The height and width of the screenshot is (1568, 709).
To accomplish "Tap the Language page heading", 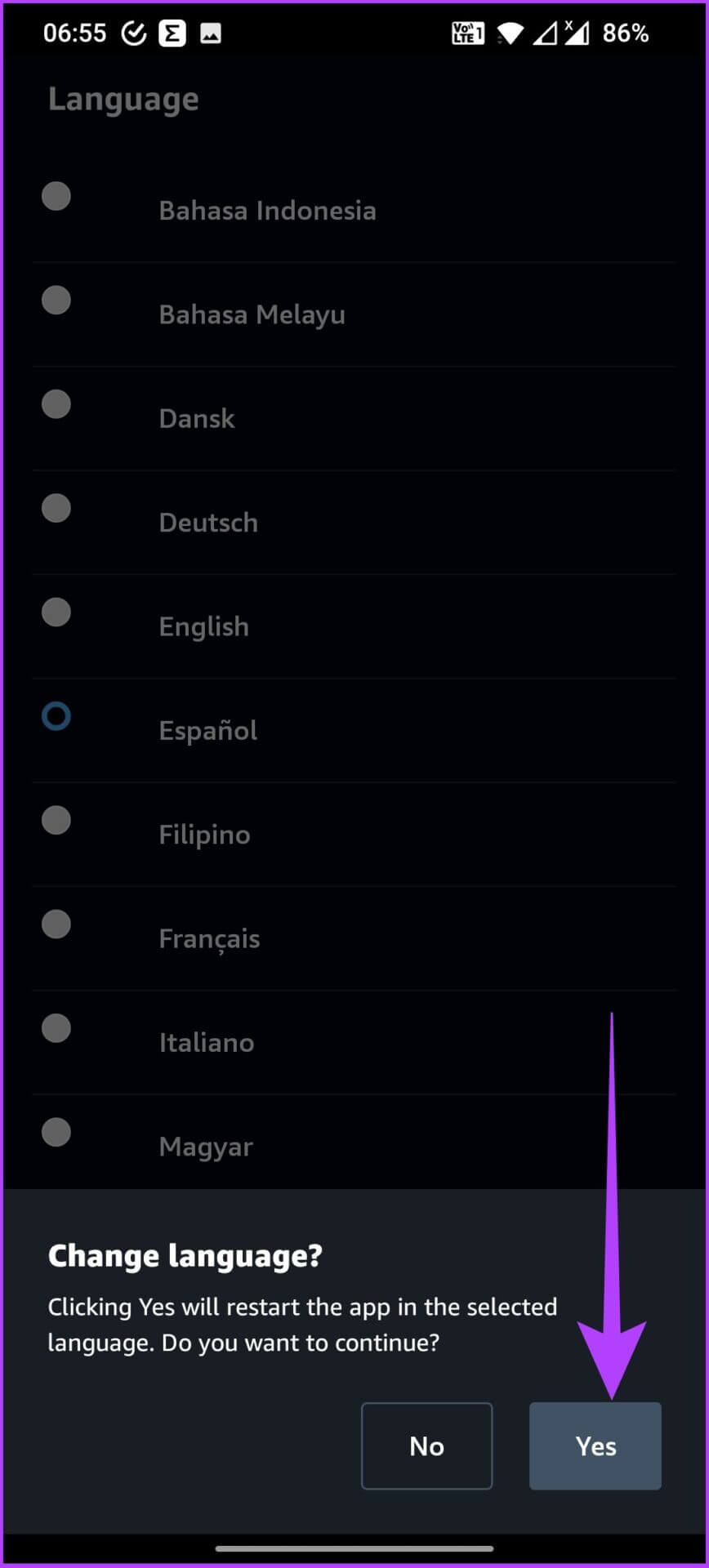I will (123, 100).
